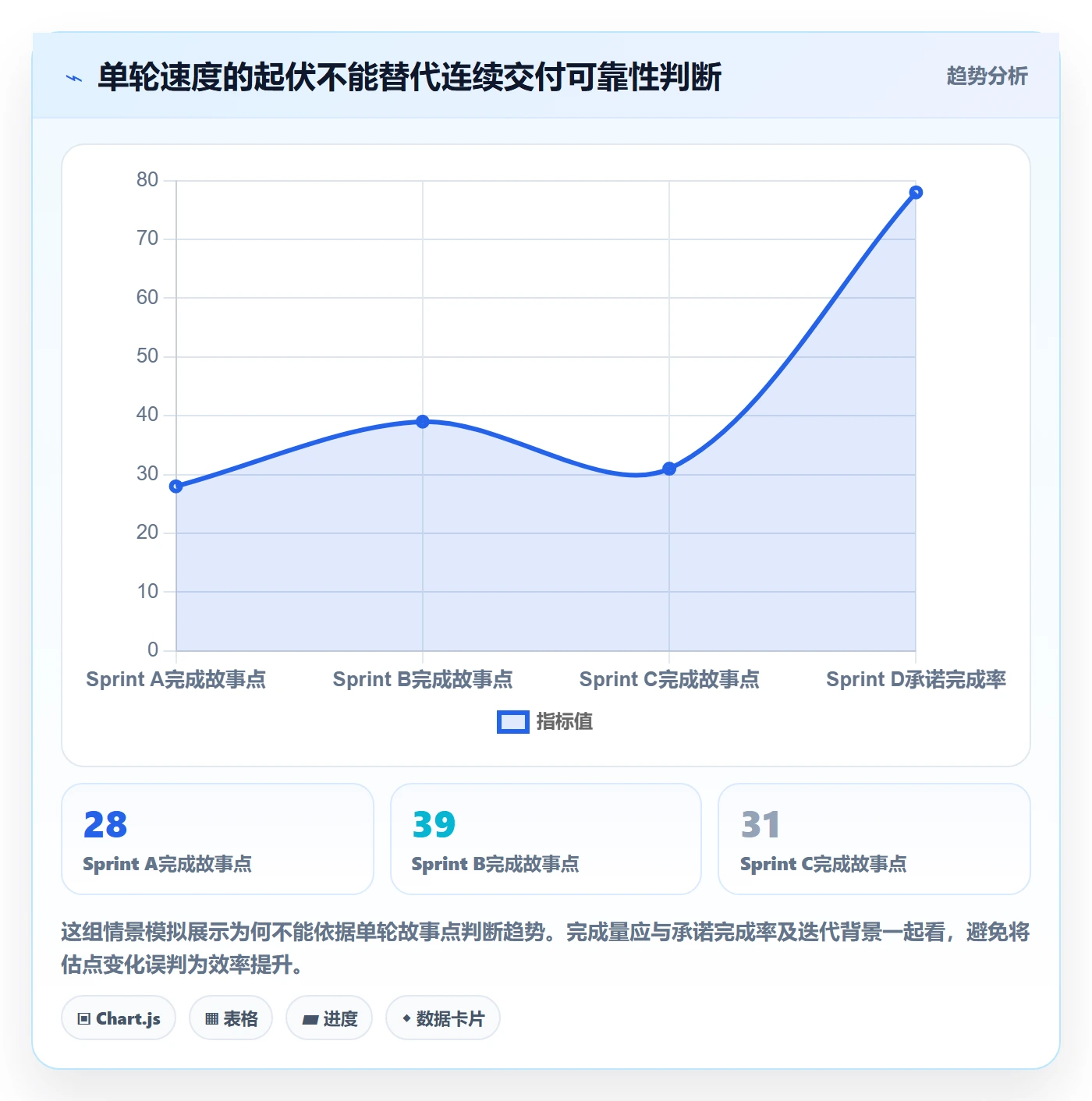Select the Sprint B data point at 39
Screen dimensions: 1092x1101
tap(423, 422)
